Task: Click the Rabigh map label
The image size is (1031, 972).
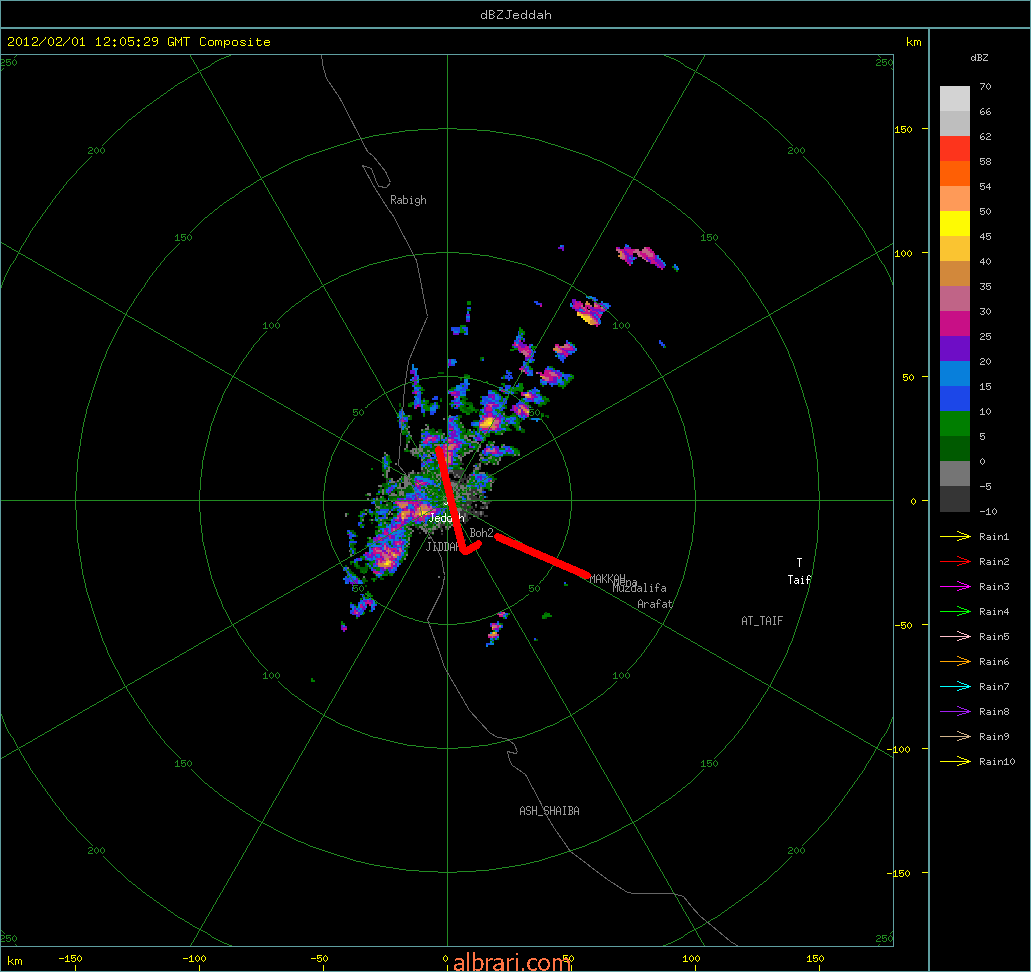Action: [x=408, y=200]
